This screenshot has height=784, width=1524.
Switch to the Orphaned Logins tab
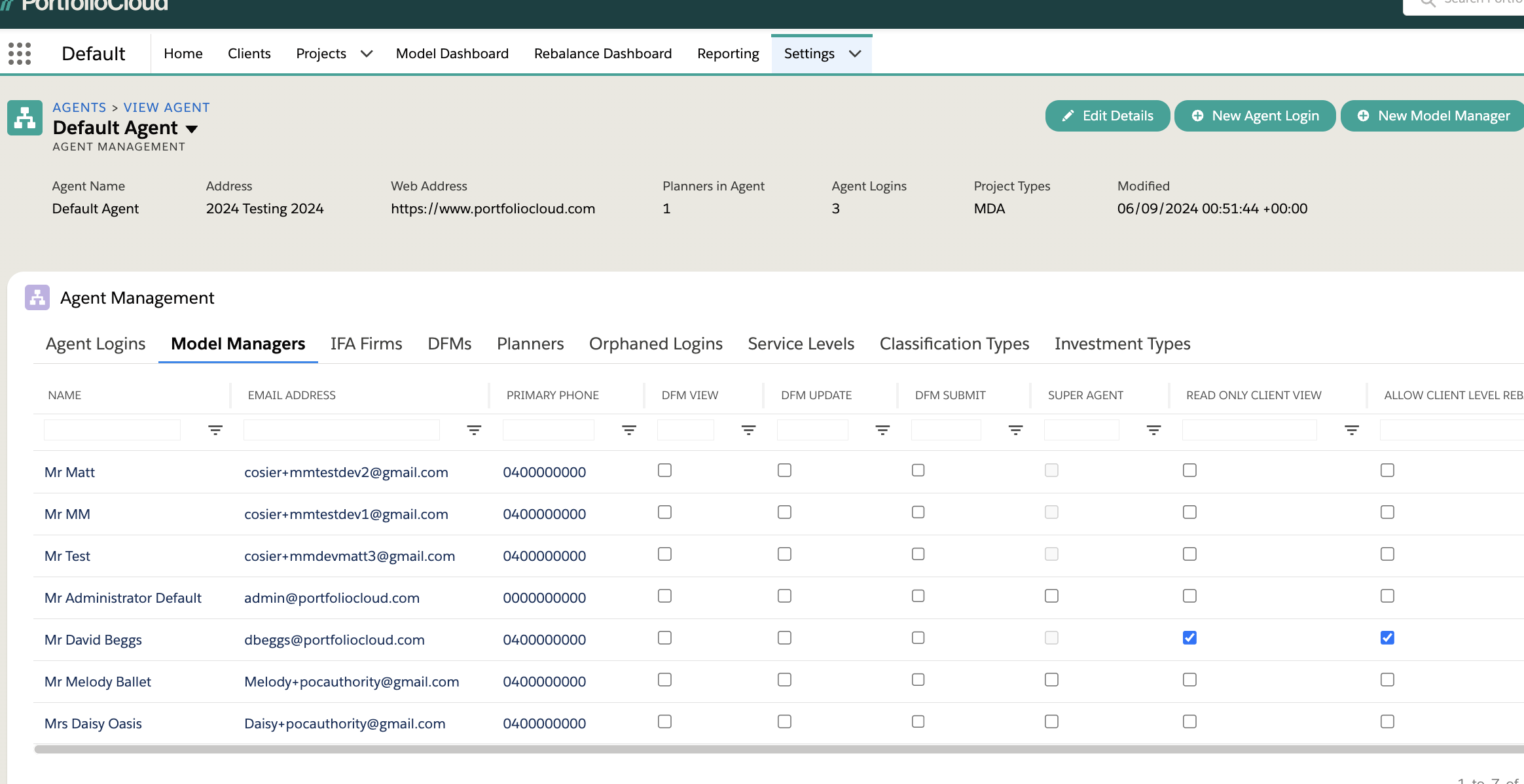(x=655, y=344)
